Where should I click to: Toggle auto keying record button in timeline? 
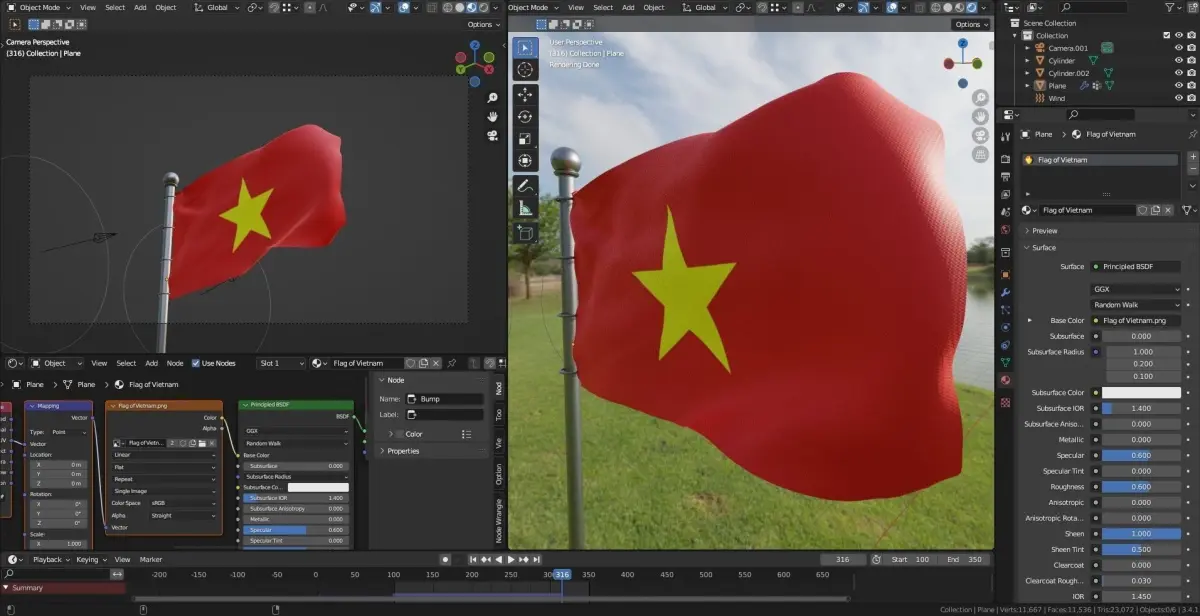[x=445, y=560]
